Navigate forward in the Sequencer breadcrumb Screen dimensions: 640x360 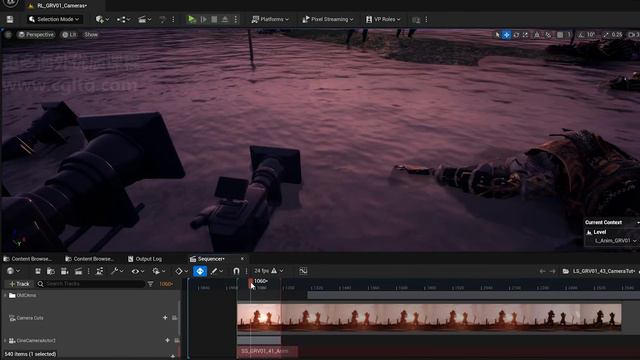552,271
